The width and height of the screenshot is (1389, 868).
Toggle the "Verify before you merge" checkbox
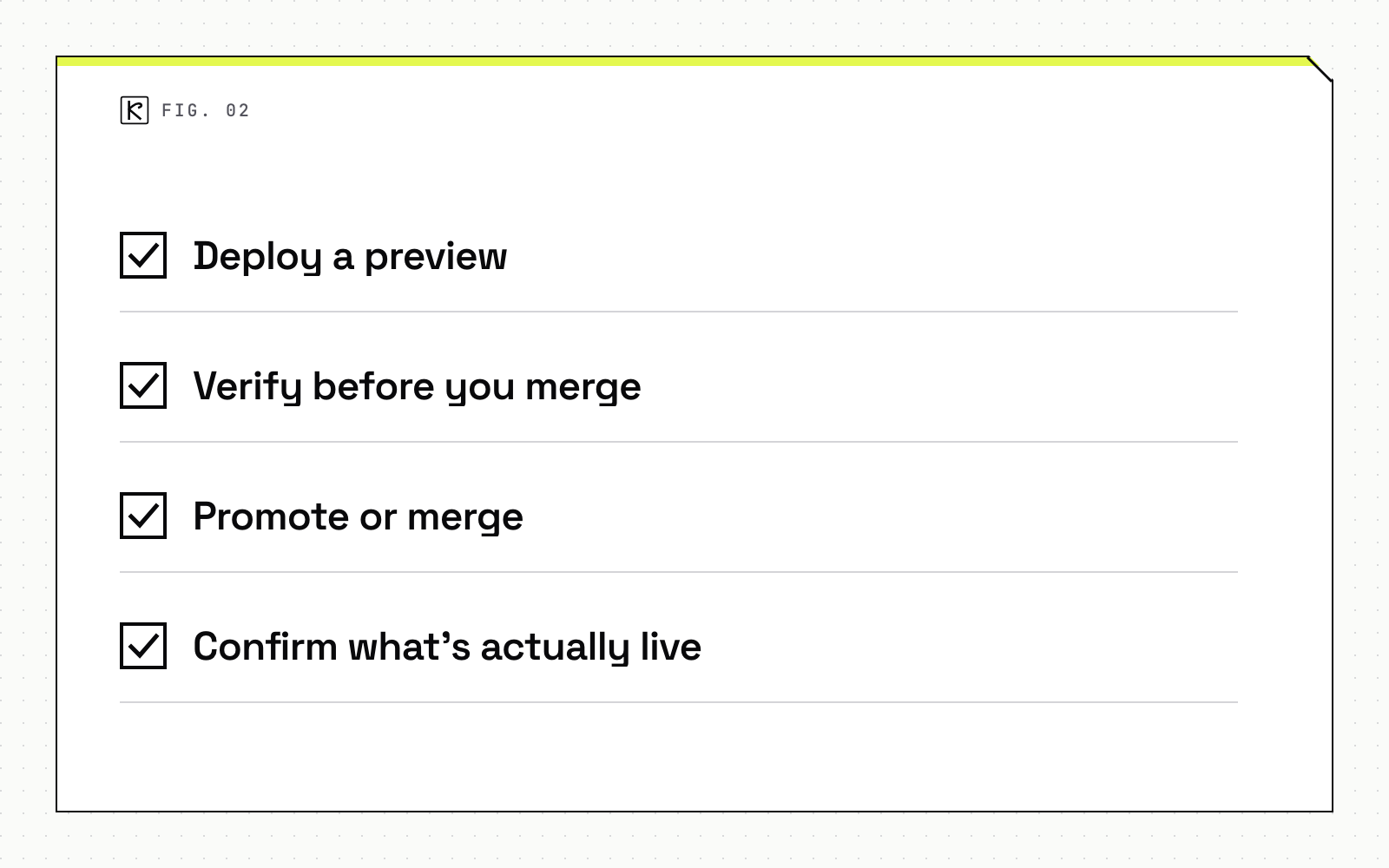[143, 385]
